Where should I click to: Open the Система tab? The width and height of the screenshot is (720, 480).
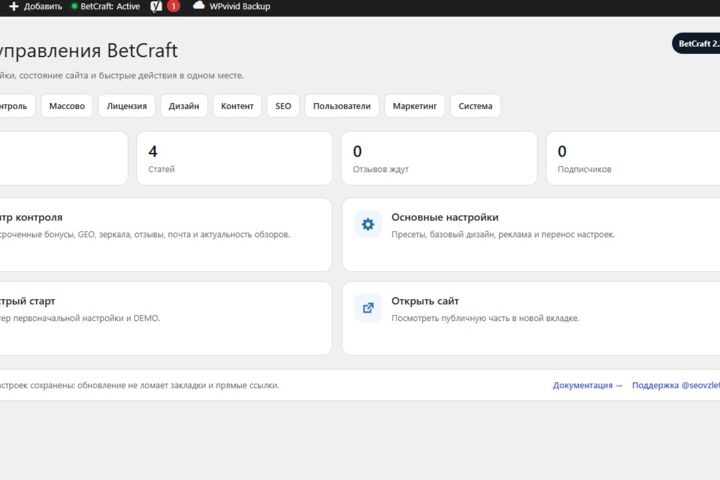[475, 106]
